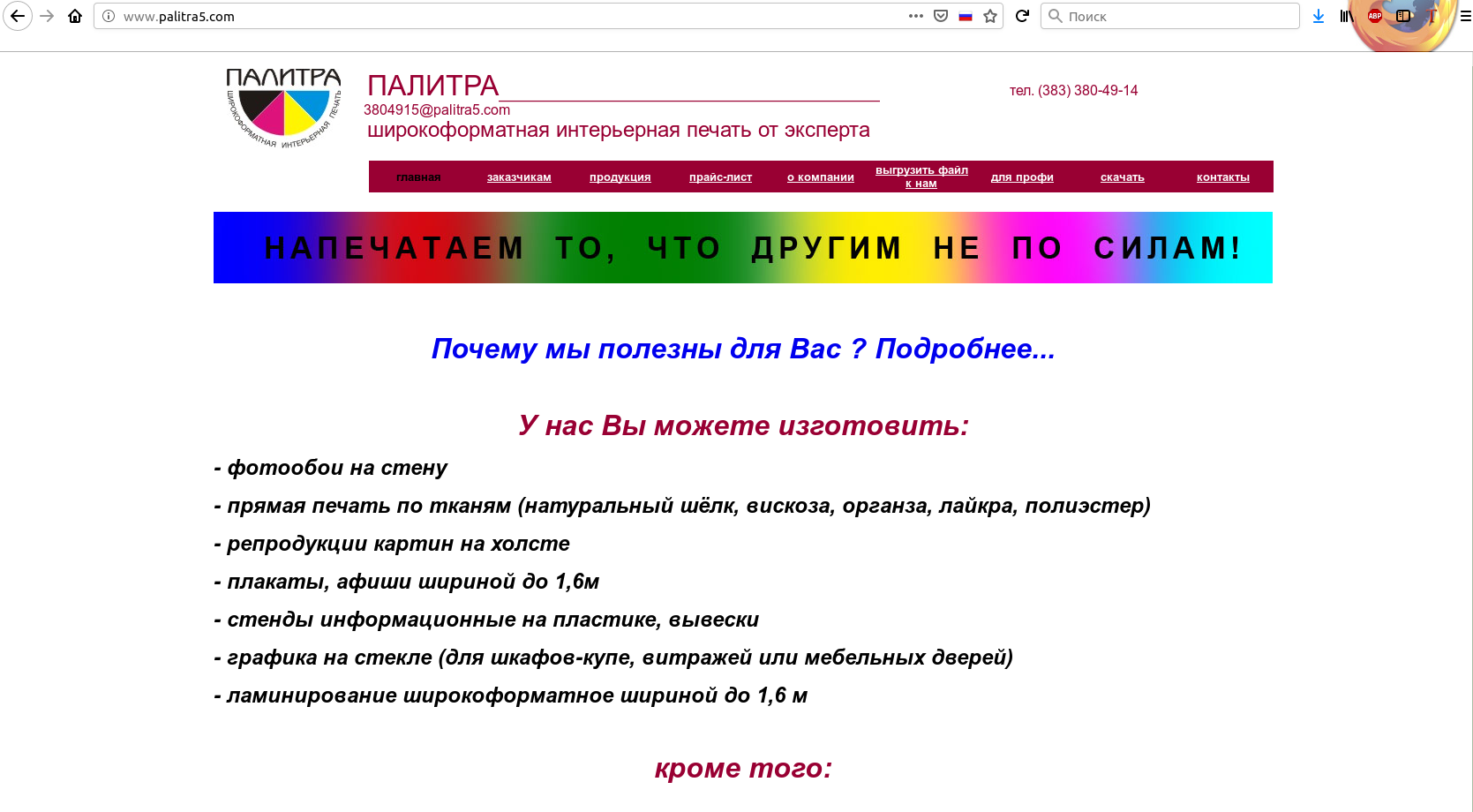Bookmark this page with the star icon

click(990, 16)
